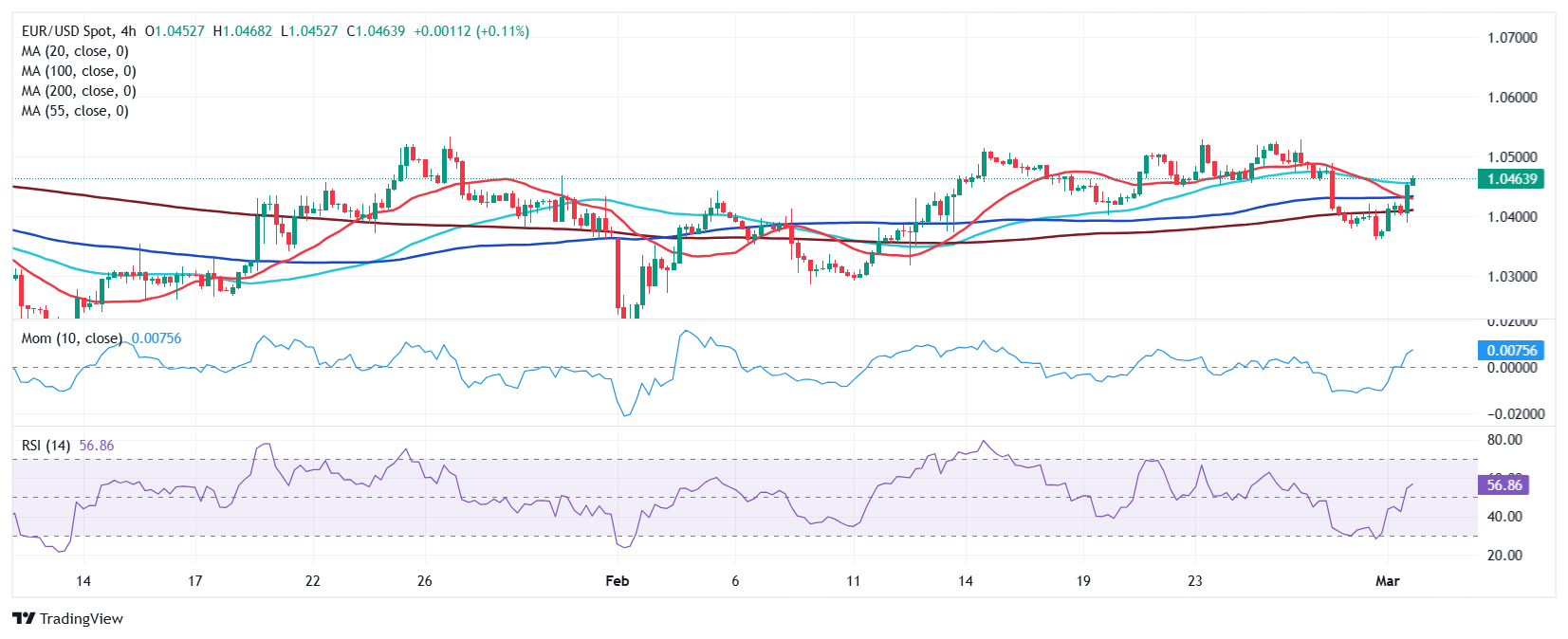Click the blue 0.00756 momentum value tag
The width and height of the screenshot is (1568, 639).
coord(1511,351)
